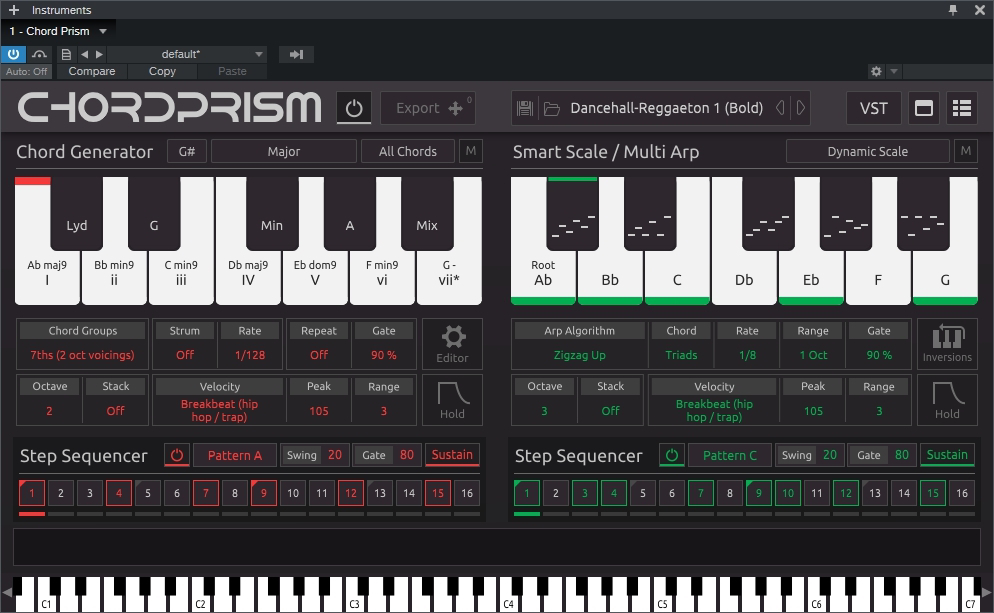Click the empty chord display area

click(x=497, y=546)
